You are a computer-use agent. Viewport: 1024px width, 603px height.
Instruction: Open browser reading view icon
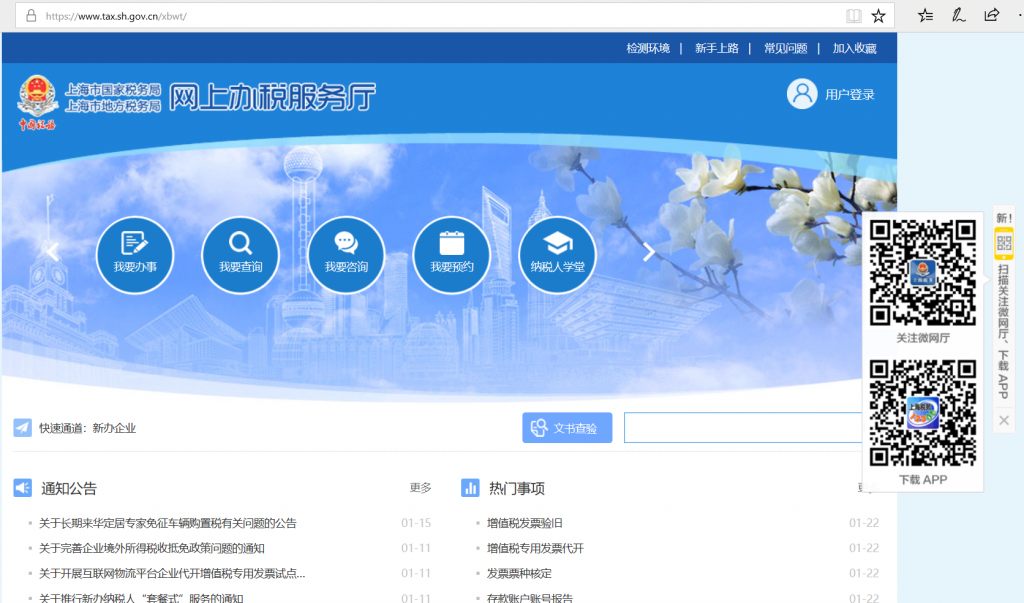(853, 16)
